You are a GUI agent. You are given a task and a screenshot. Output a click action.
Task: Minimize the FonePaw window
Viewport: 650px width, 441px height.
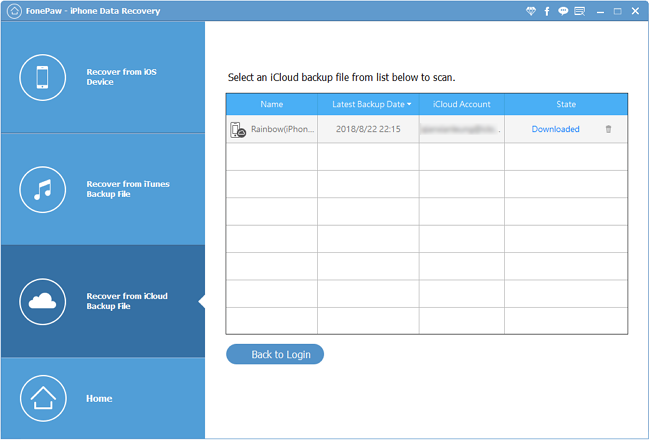600,12
